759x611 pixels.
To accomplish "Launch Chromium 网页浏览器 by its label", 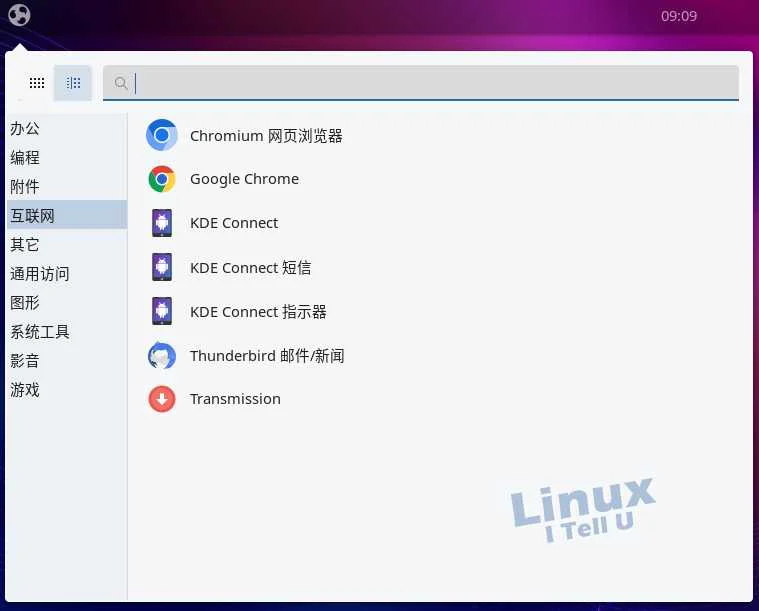I will click(x=266, y=136).
